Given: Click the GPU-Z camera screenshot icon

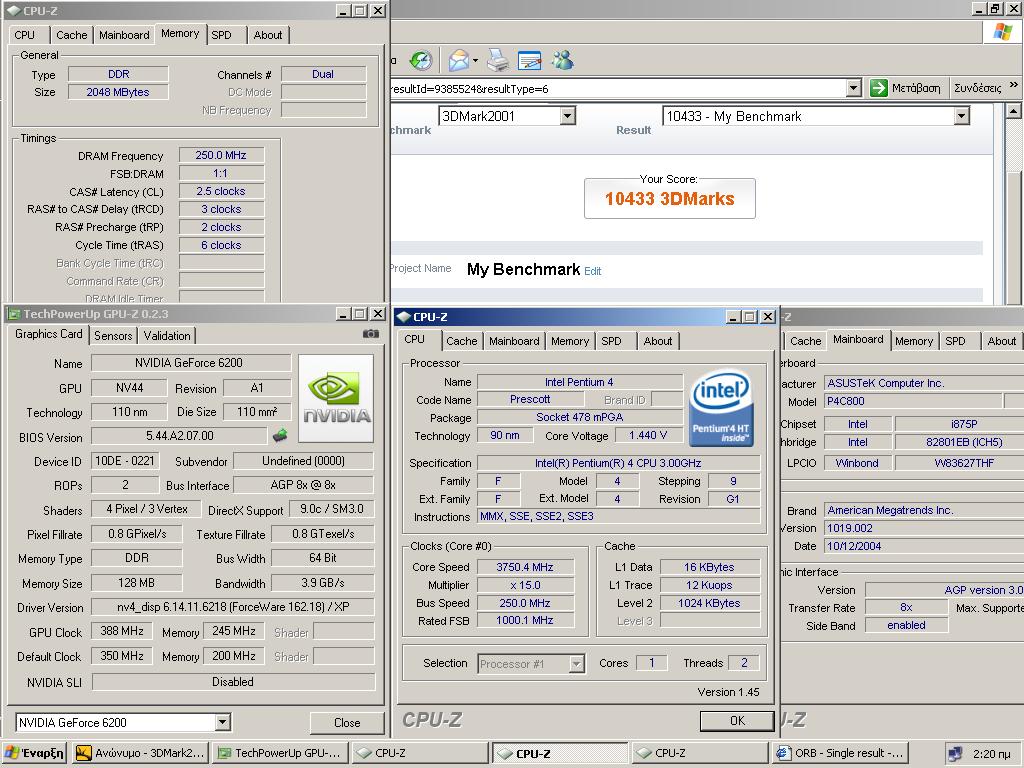Looking at the screenshot, I should click(x=371, y=334).
